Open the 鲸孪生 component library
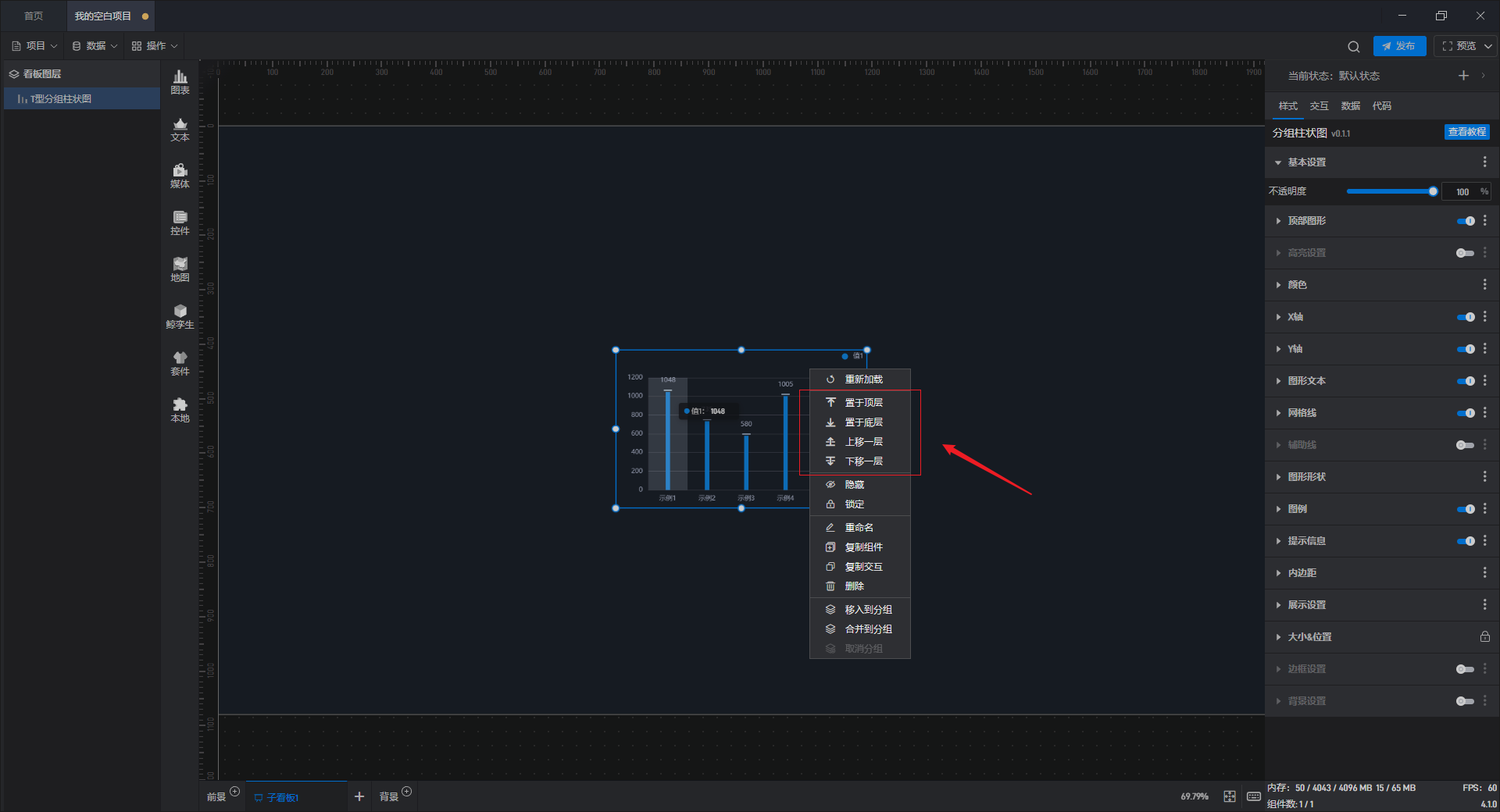Screen dimensions: 1500x812 (180, 316)
